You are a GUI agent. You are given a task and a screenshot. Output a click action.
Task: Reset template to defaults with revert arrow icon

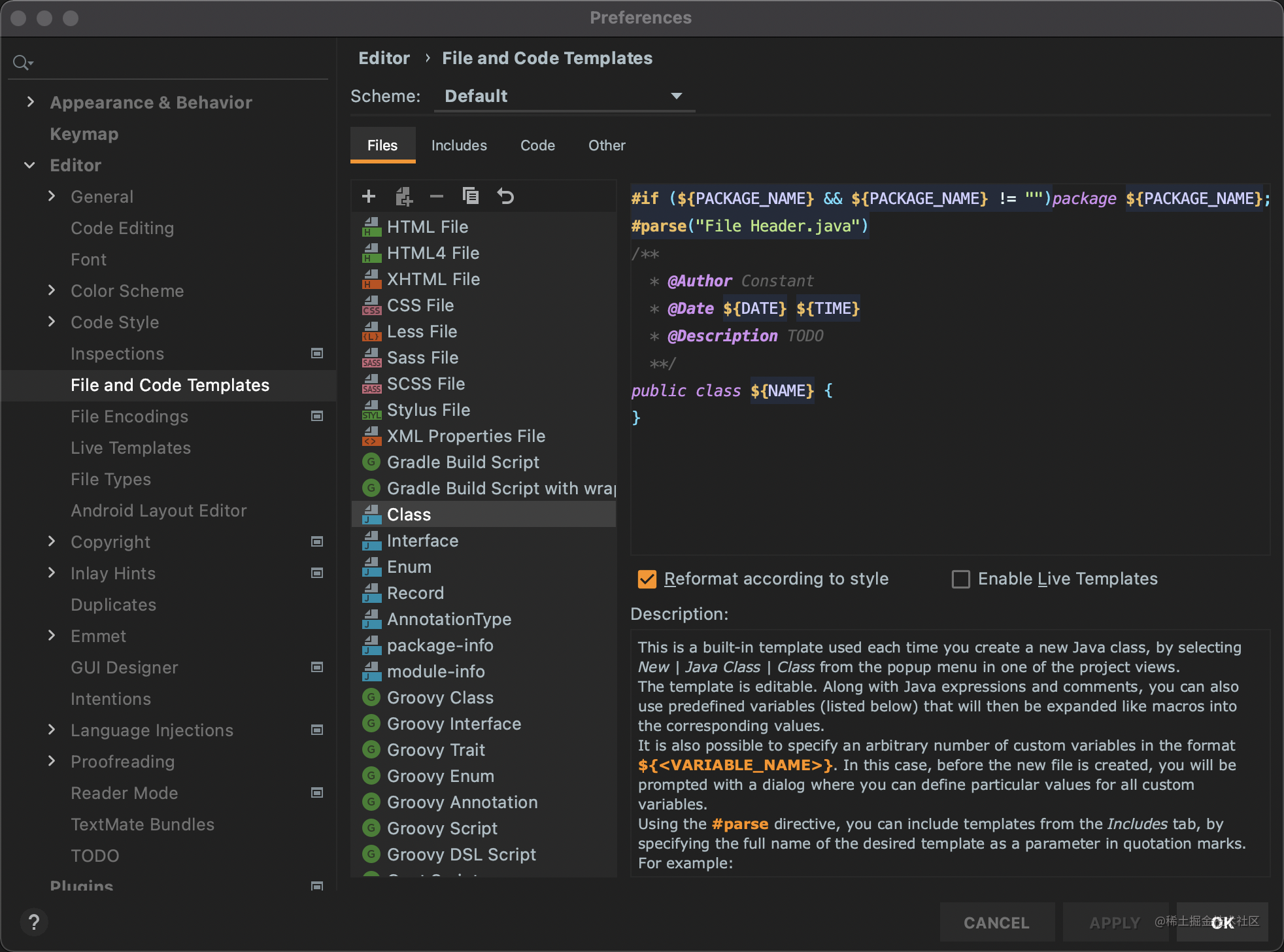point(505,195)
